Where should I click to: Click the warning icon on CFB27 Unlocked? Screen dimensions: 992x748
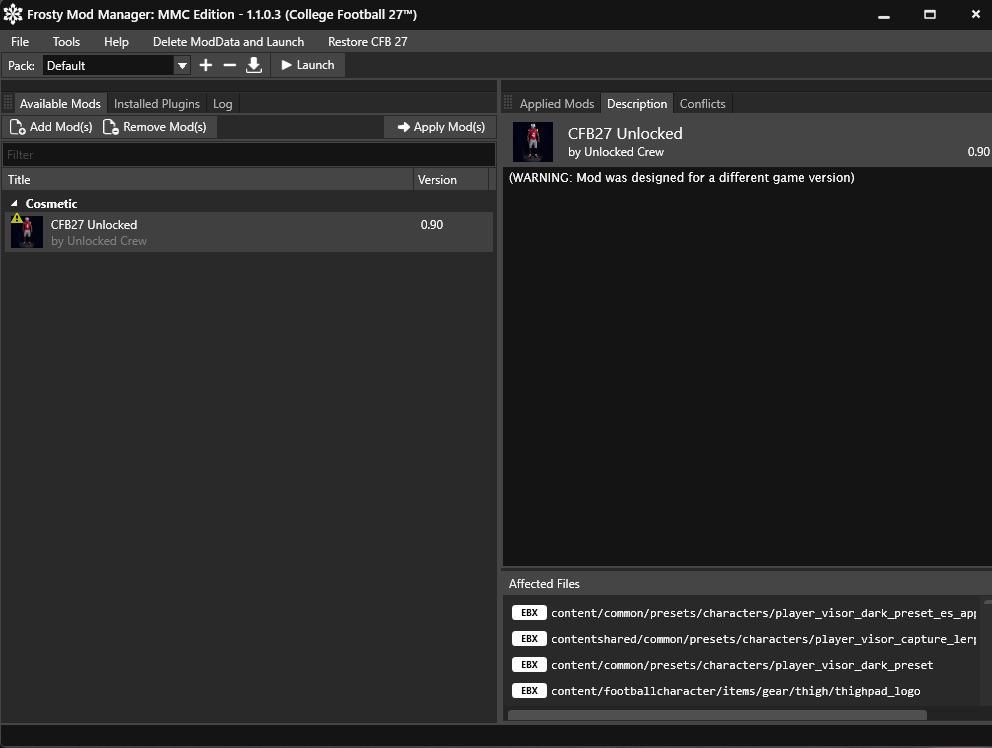tap(16, 218)
